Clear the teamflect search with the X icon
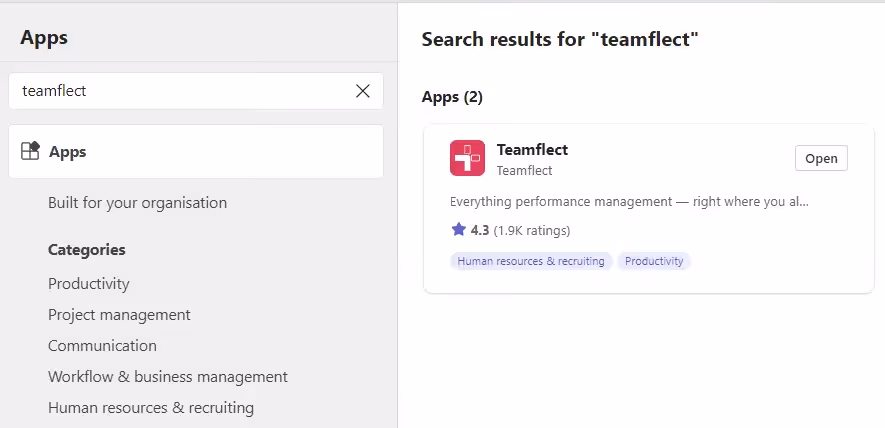This screenshot has height=428, width=885. pyautogui.click(x=362, y=91)
